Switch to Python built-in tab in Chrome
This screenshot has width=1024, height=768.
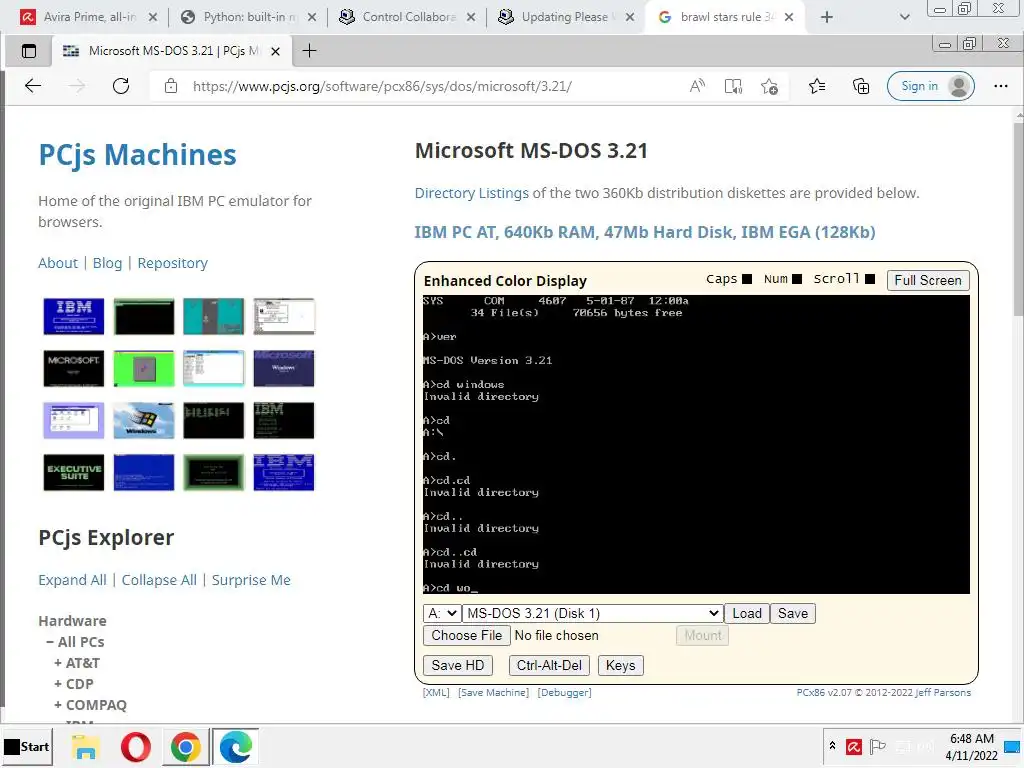[x=248, y=17]
